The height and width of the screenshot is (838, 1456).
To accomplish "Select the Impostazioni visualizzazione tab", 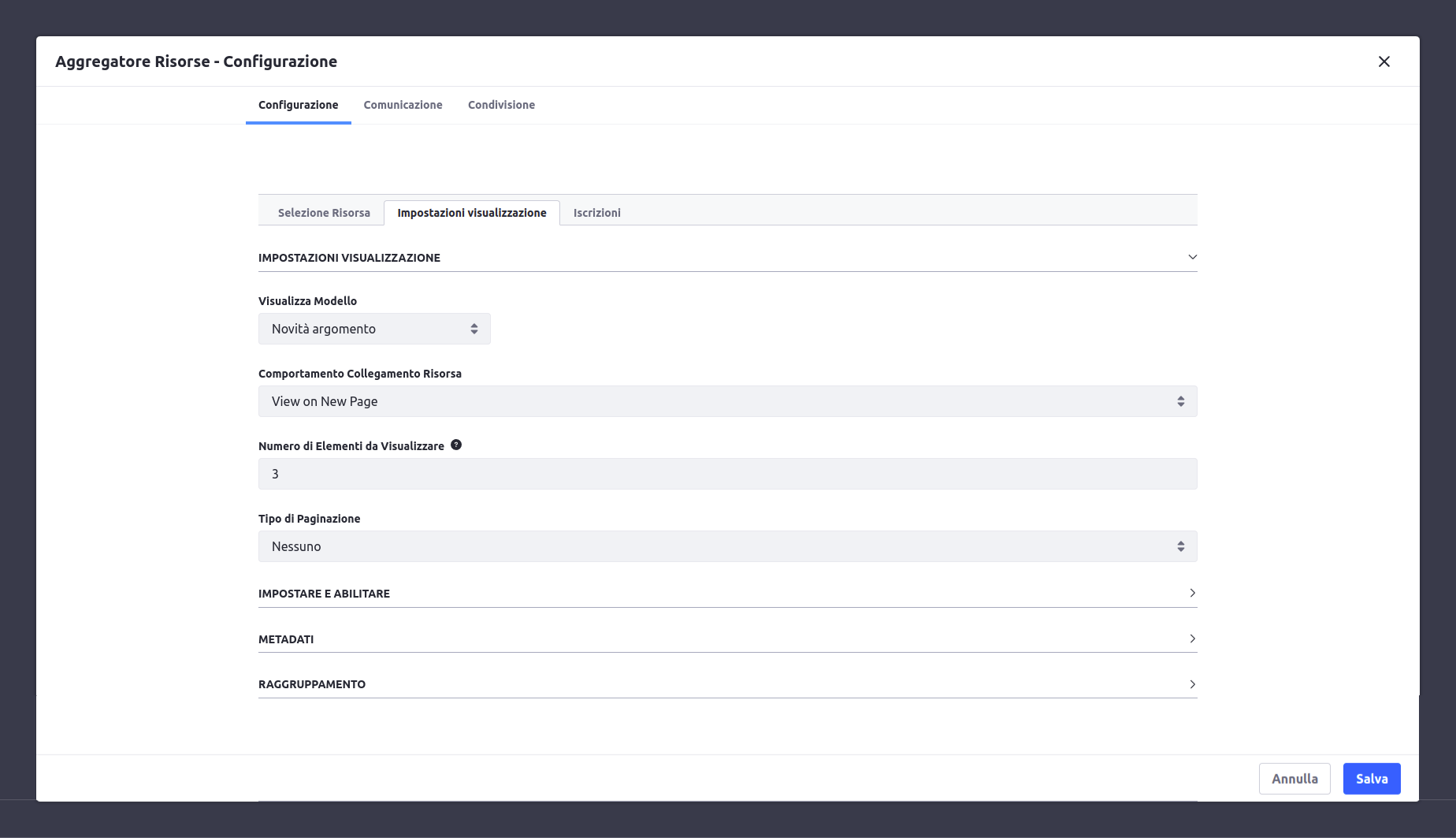I will tap(471, 213).
